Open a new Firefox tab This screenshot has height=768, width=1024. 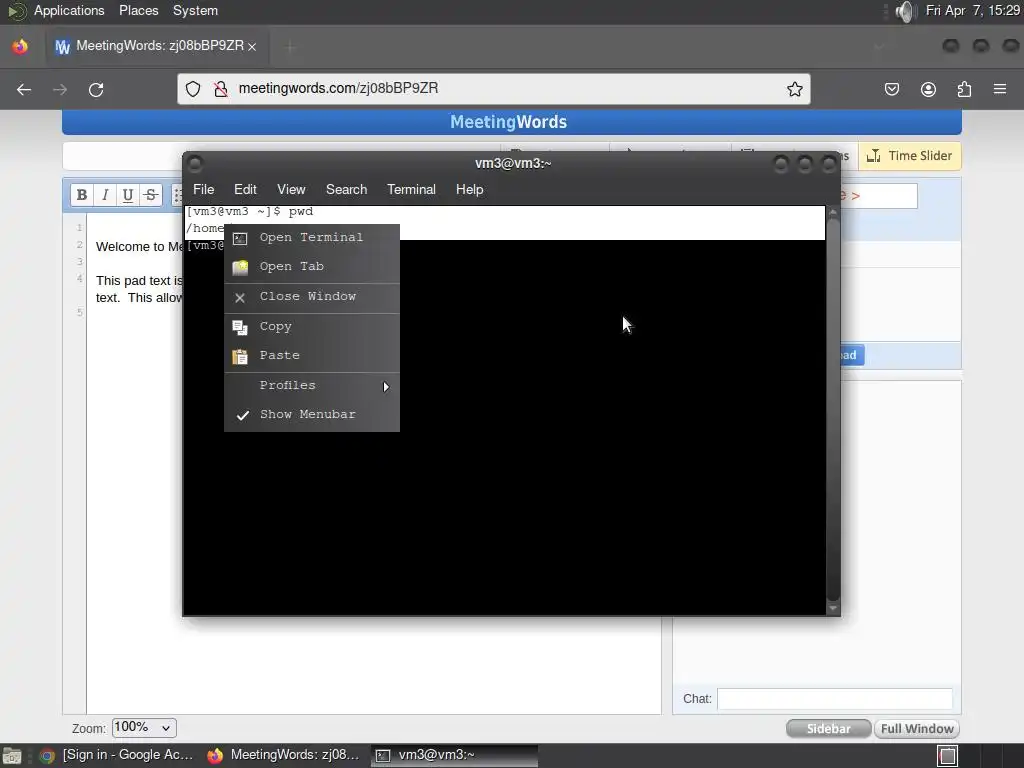[290, 47]
